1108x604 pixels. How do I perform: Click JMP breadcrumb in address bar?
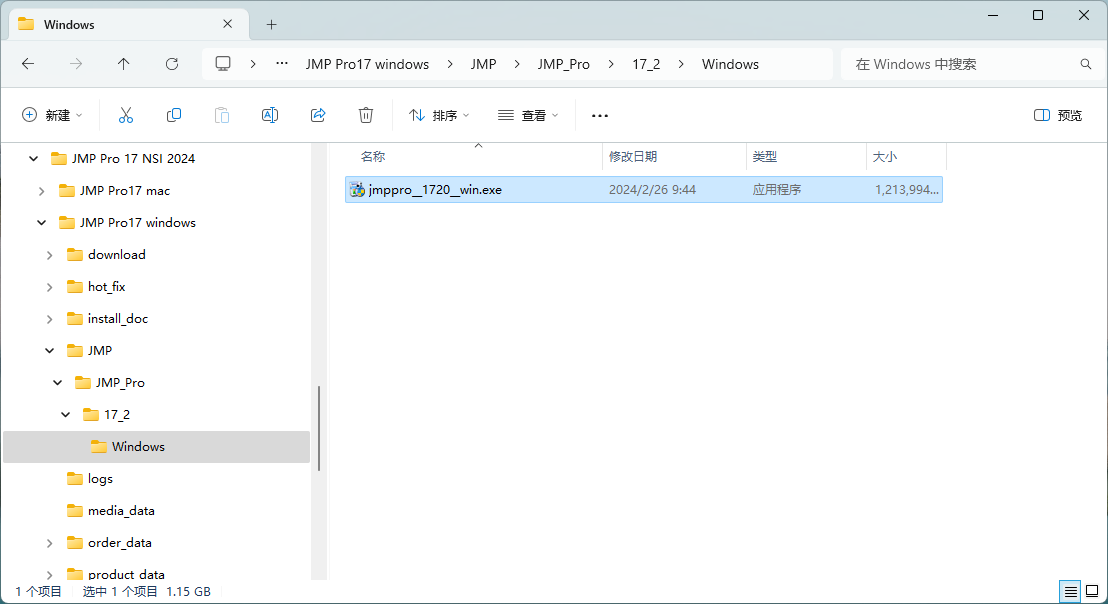coord(484,64)
